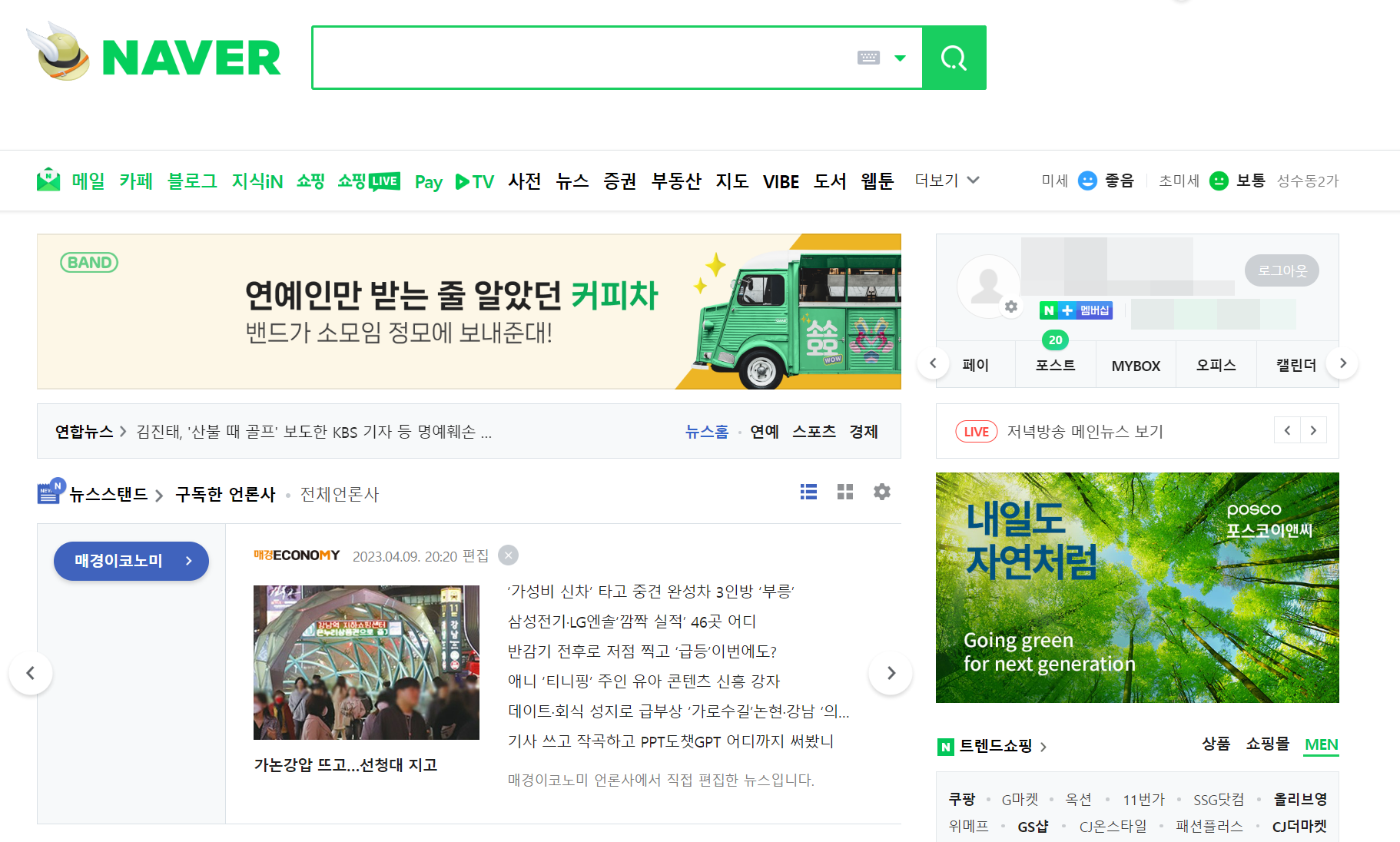Open the POSCO 포스코이앤씨 ad banner
Image resolution: width=1400 pixels, height=842 pixels.
pyautogui.click(x=1137, y=588)
